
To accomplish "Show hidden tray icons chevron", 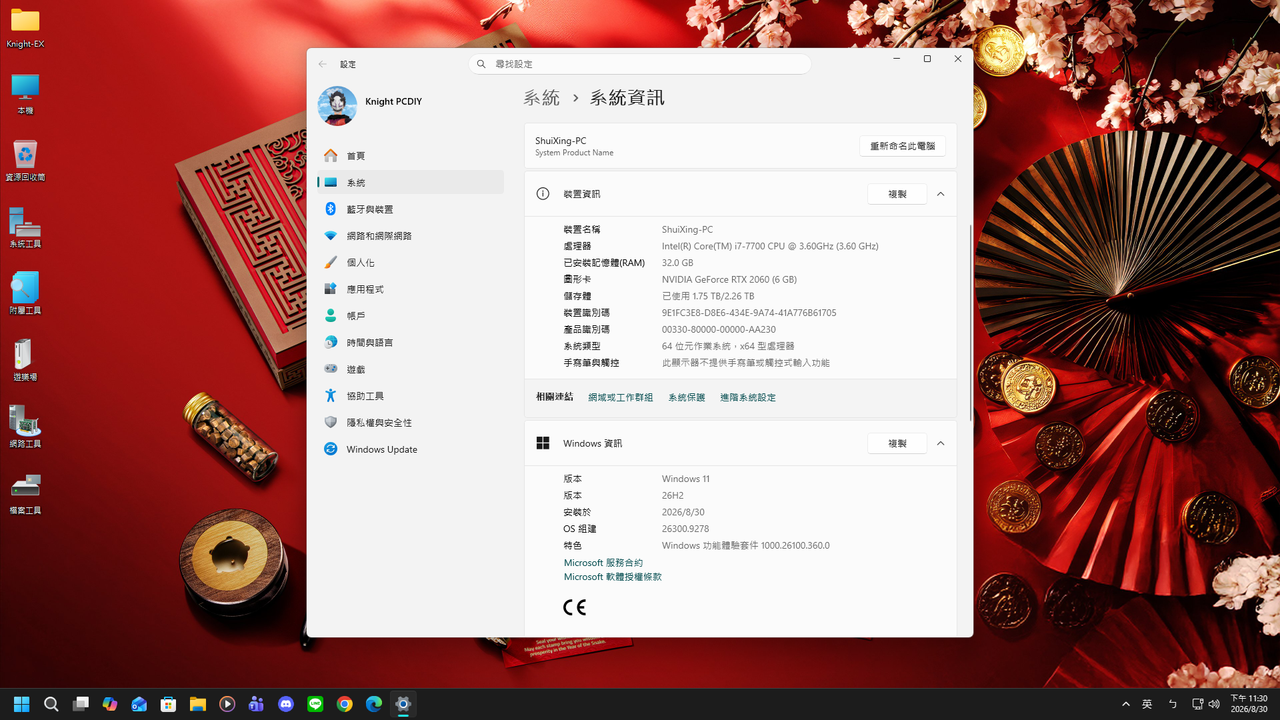I will (x=1126, y=704).
